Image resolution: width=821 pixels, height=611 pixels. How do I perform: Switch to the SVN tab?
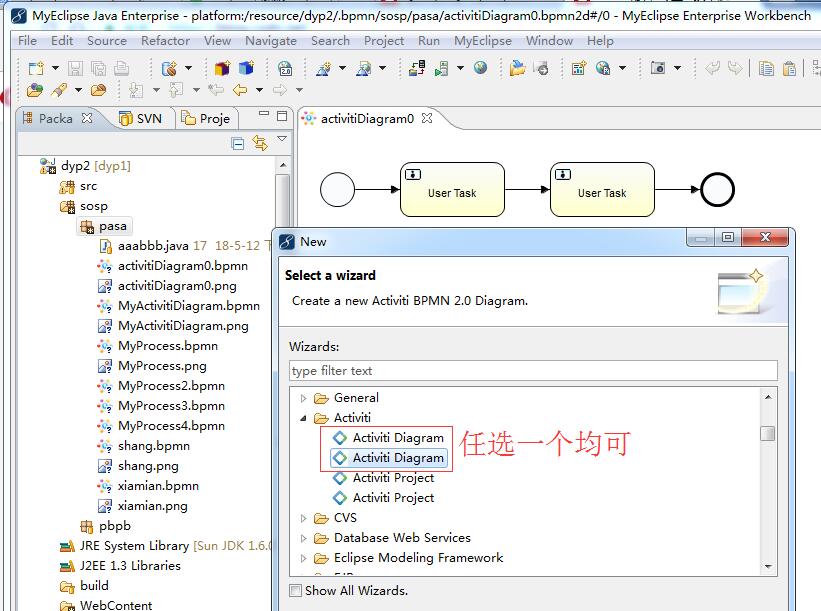140,118
